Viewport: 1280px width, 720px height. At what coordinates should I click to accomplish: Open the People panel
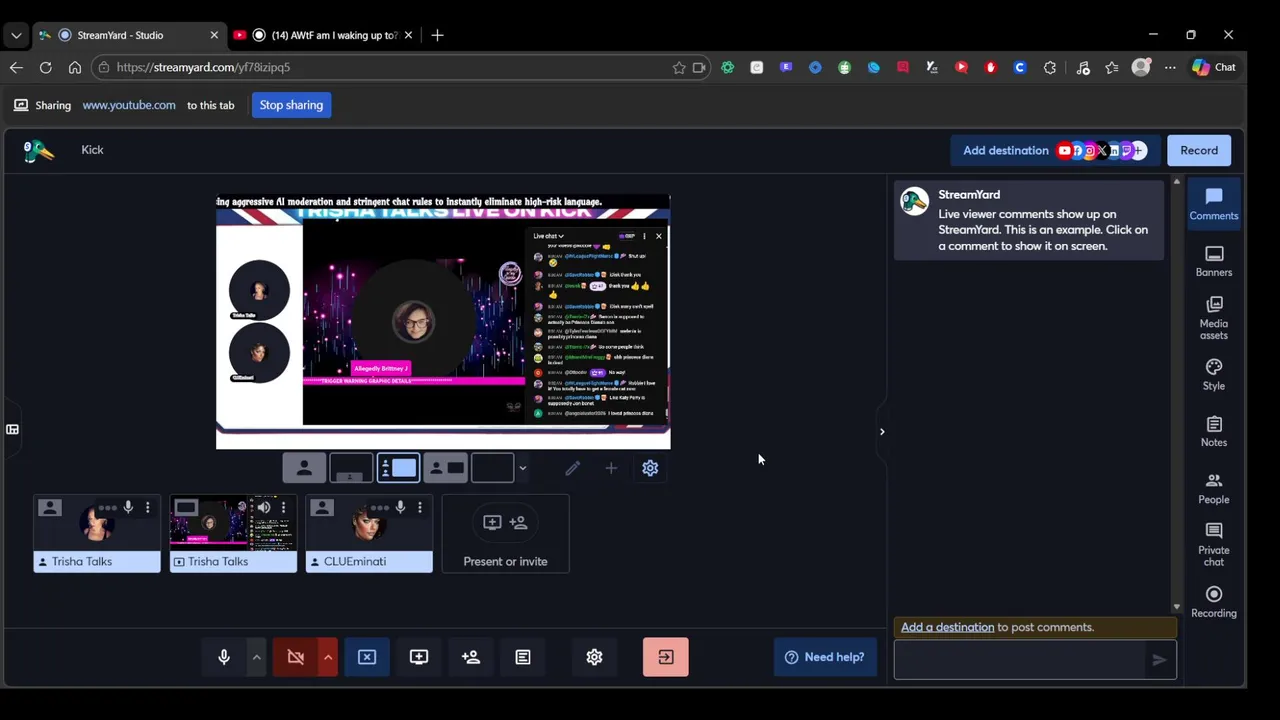[1213, 489]
